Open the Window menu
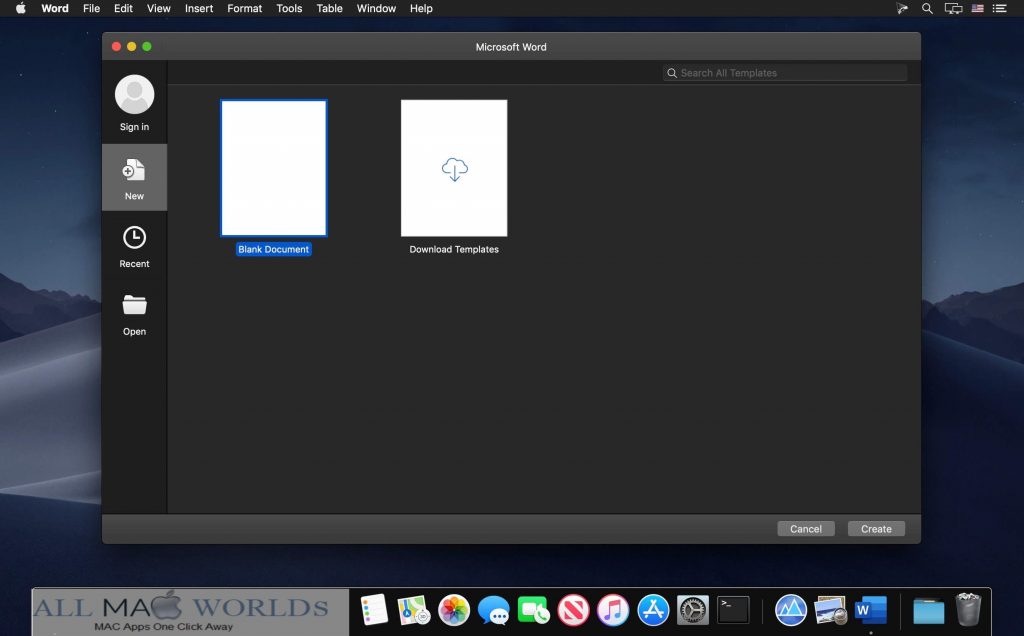Screen dimensions: 1024x636 coord(376,8)
